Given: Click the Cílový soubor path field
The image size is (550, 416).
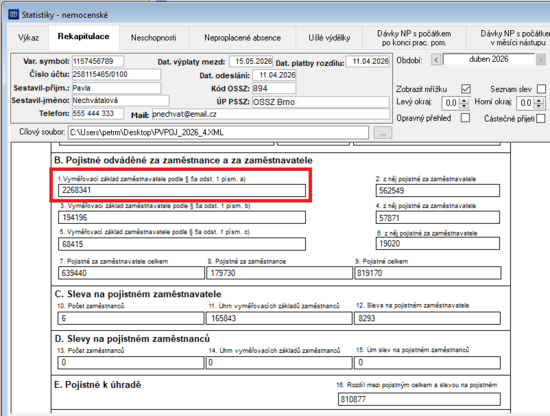Looking at the screenshot, I should point(218,133).
